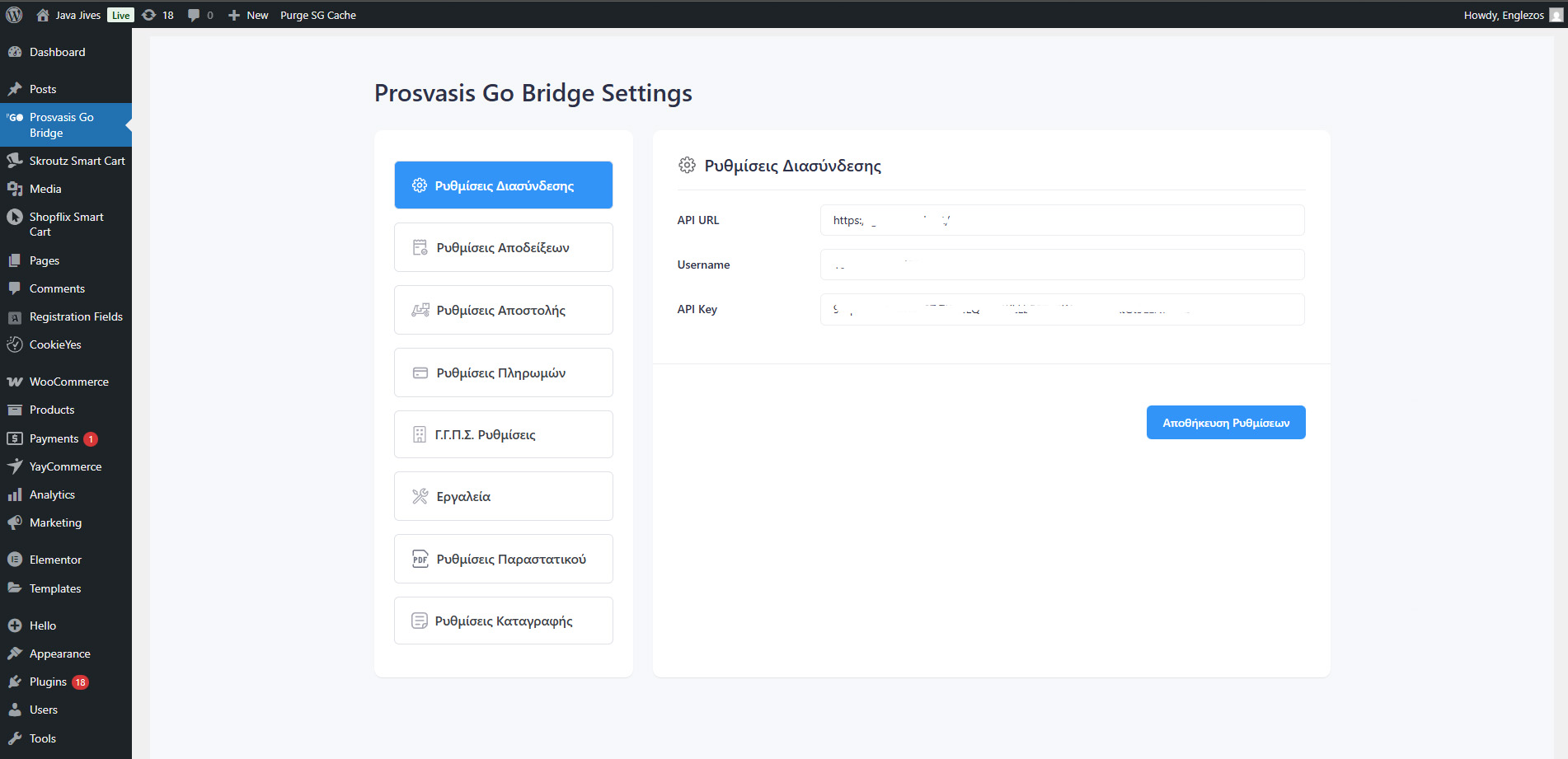Switch to Ρυθμίσεις Αποστολής tab

(x=503, y=310)
